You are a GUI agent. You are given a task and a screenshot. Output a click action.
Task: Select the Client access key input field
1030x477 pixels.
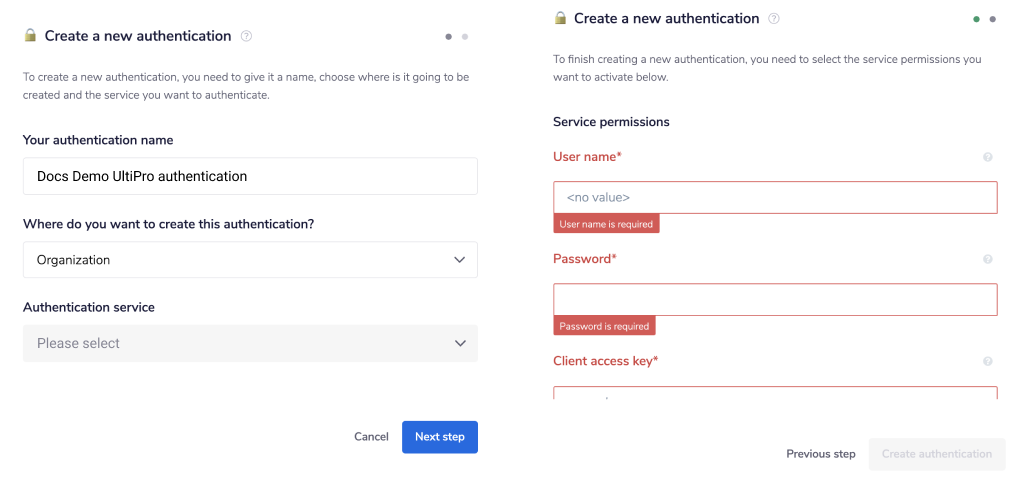775,393
